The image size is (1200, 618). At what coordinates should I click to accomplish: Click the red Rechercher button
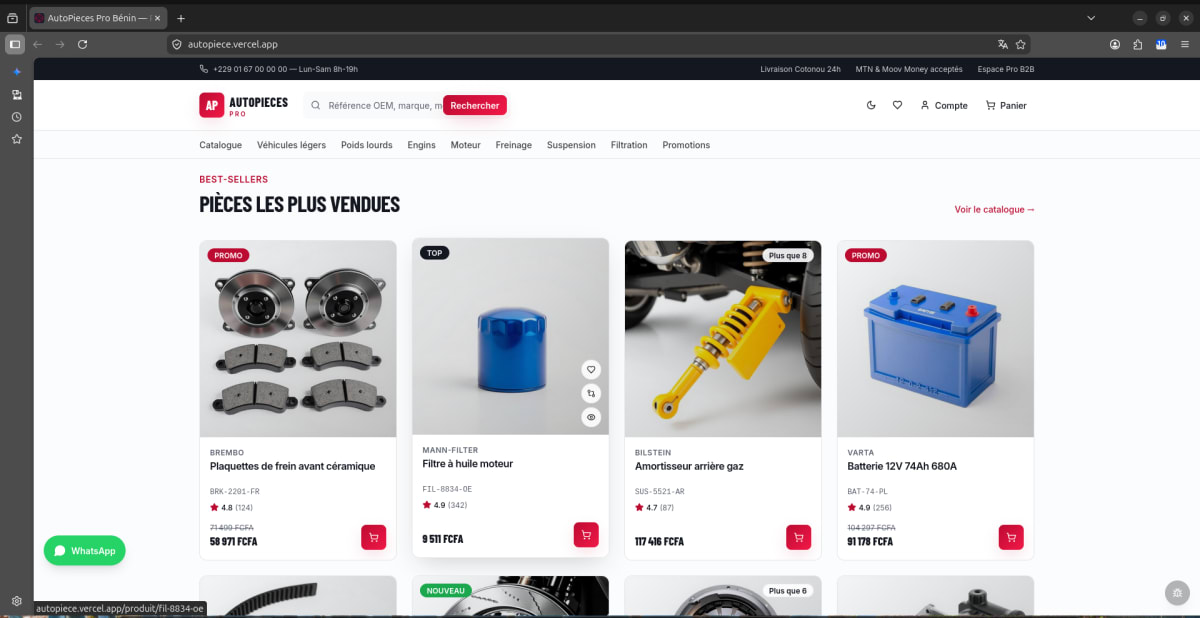coord(475,105)
